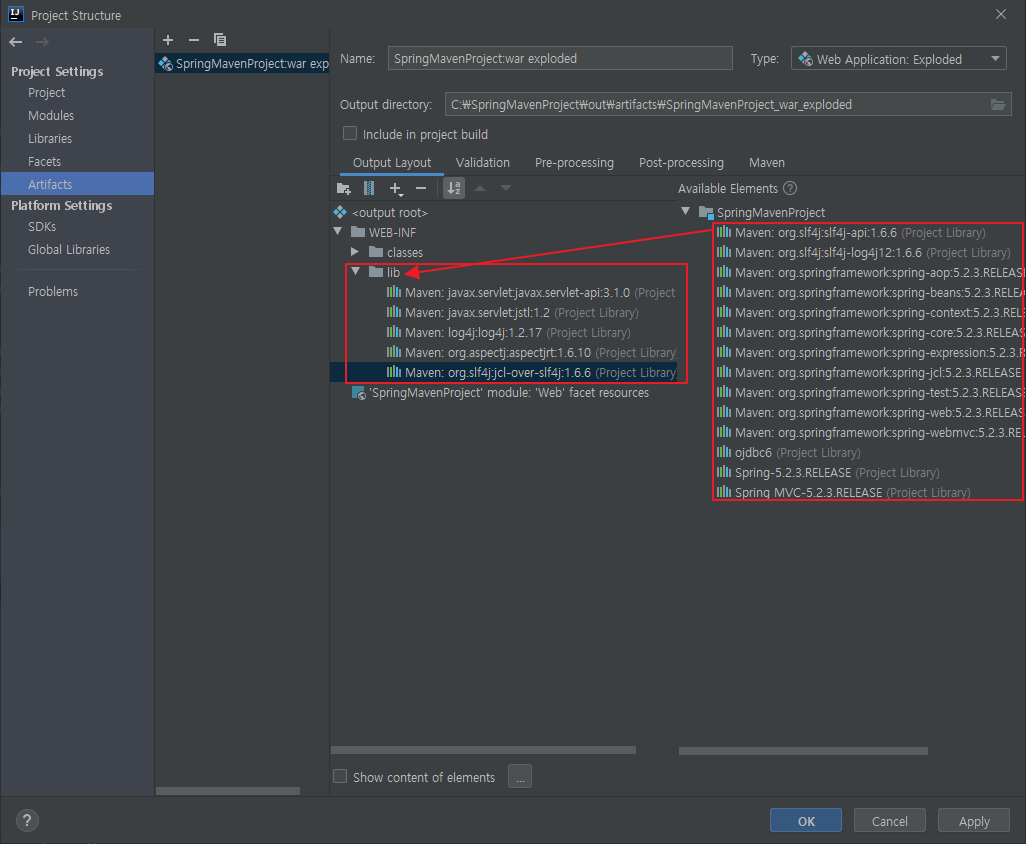Select spring-test available element
The width and height of the screenshot is (1026, 844).
(x=870, y=393)
